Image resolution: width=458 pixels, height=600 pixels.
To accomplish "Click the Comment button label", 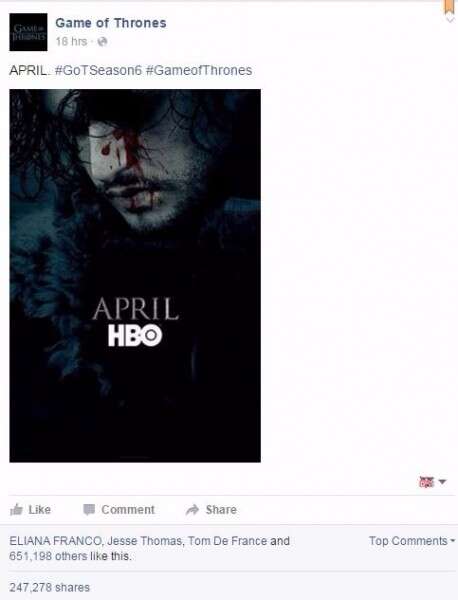I will (128, 510).
